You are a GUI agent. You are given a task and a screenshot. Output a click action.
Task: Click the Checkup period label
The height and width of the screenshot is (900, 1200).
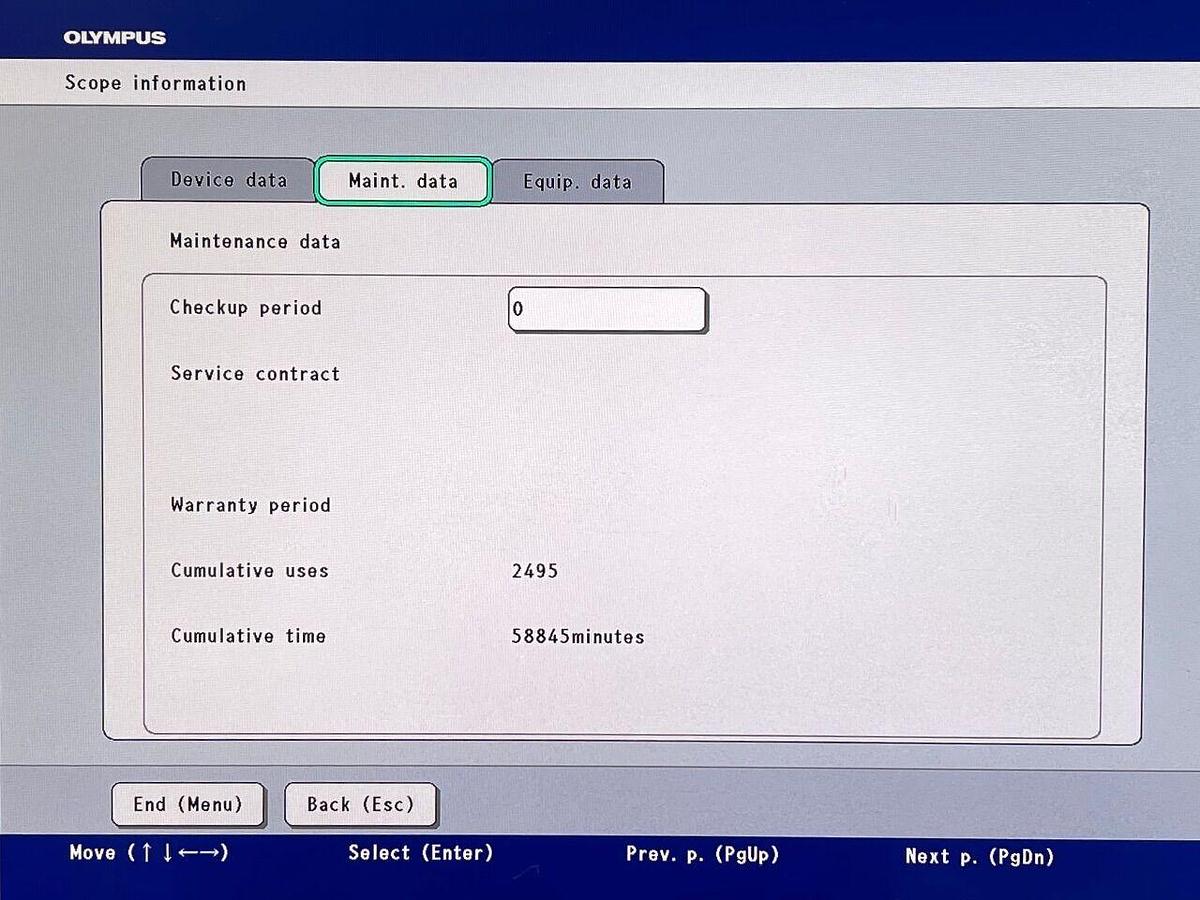click(x=246, y=308)
